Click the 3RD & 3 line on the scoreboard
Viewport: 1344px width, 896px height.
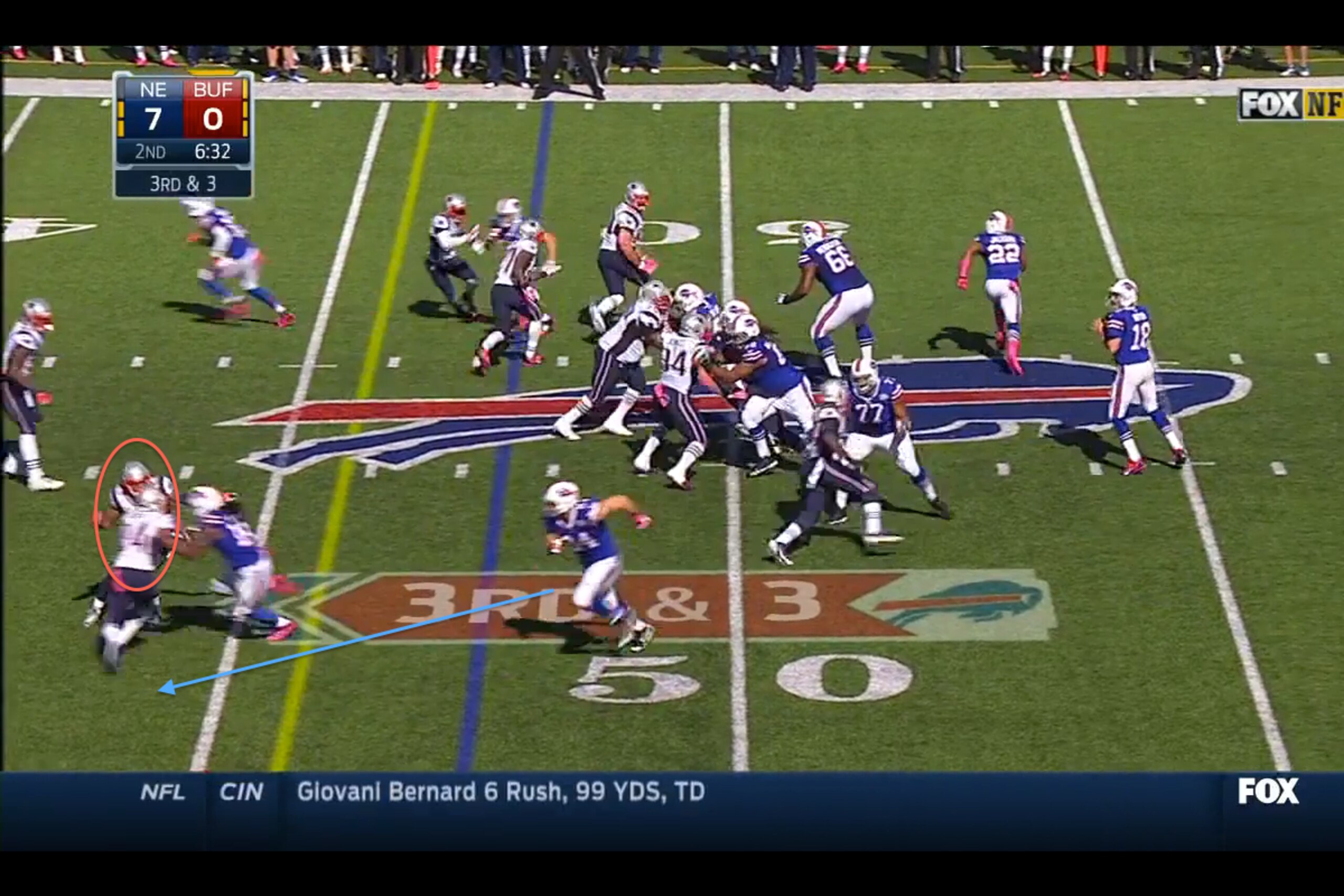coord(183,183)
